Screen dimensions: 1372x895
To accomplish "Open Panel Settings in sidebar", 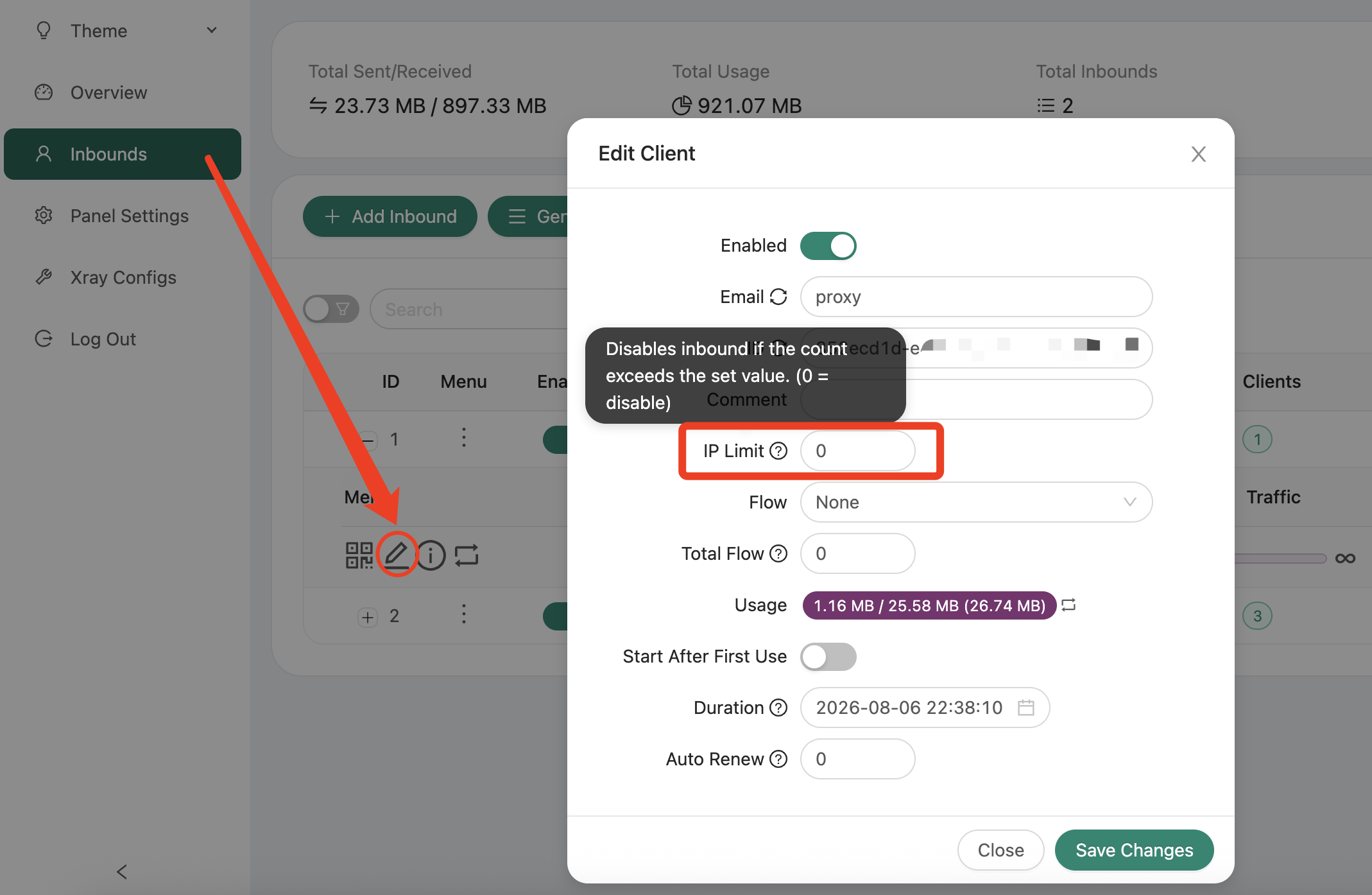I will (129, 216).
